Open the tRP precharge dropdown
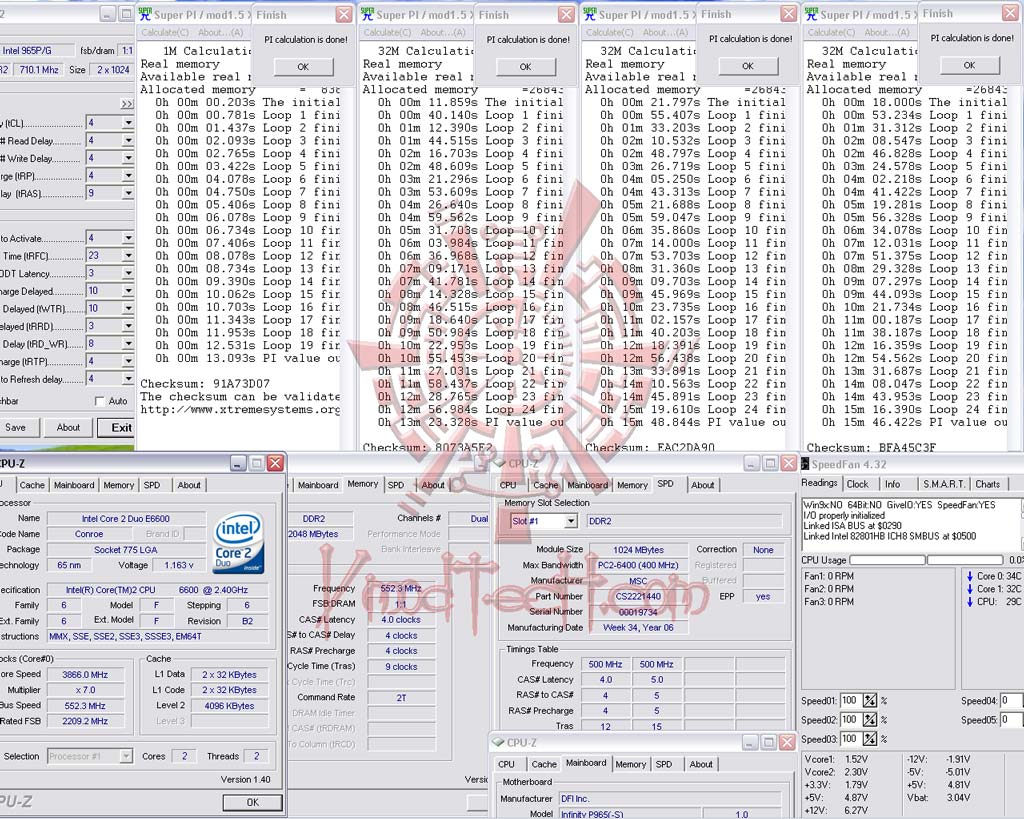The height and width of the screenshot is (819, 1024). point(128,176)
